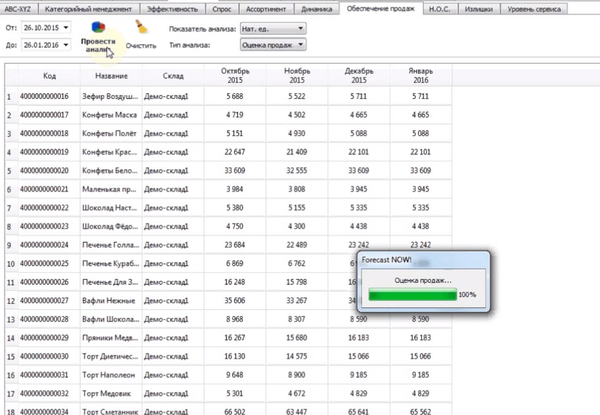
Task: Select code cell 4000000000021
Action: (49, 189)
